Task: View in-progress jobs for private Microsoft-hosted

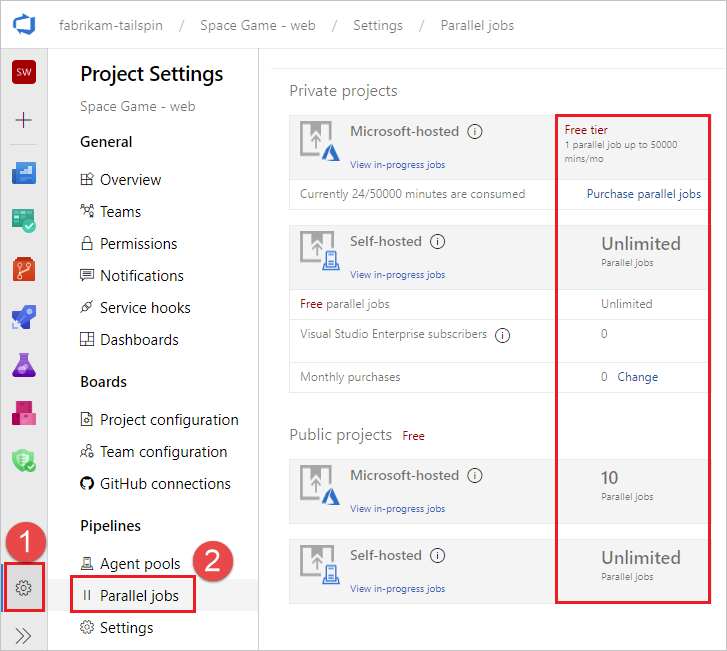Action: coord(397,165)
